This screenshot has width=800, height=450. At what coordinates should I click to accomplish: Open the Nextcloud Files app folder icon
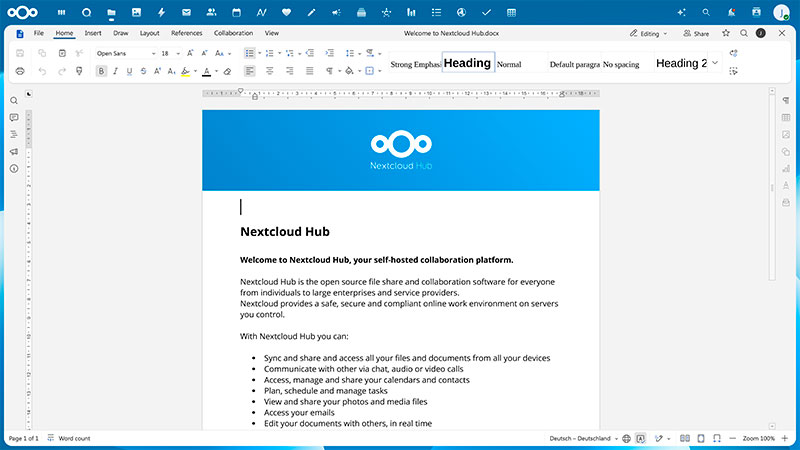[x=110, y=12]
